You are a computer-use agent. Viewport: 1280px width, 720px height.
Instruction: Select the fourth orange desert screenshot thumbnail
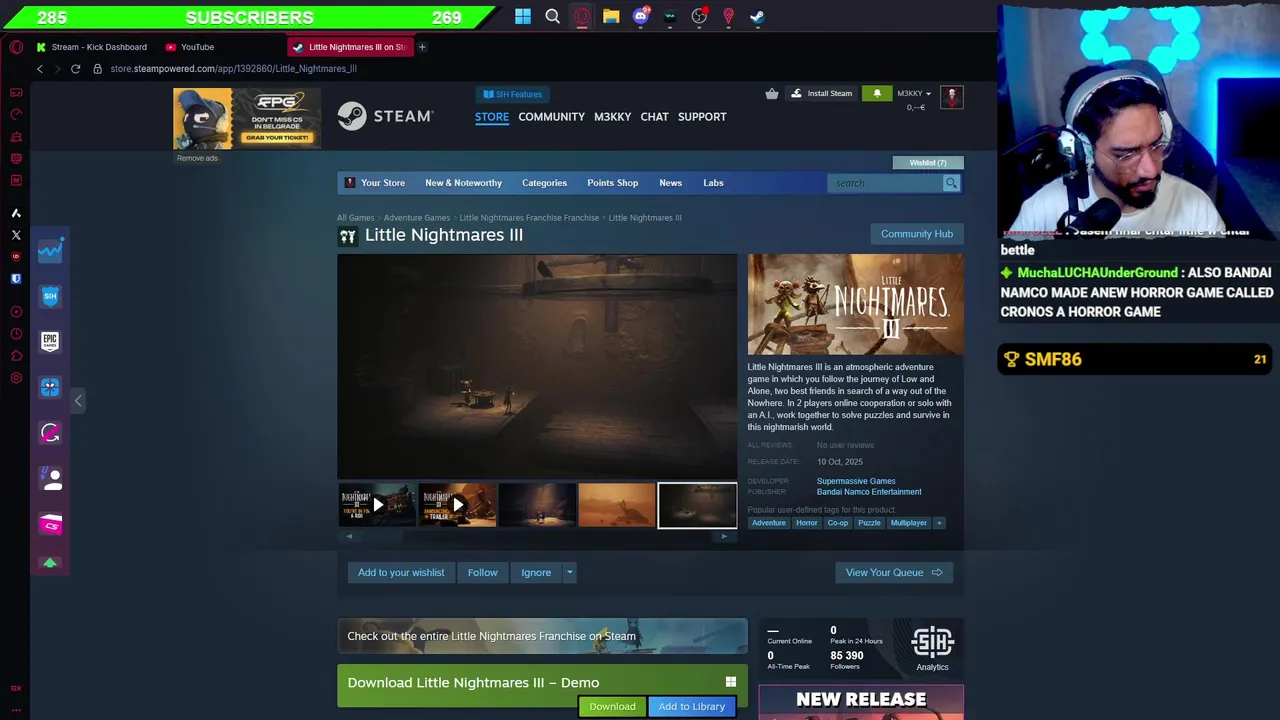click(617, 505)
